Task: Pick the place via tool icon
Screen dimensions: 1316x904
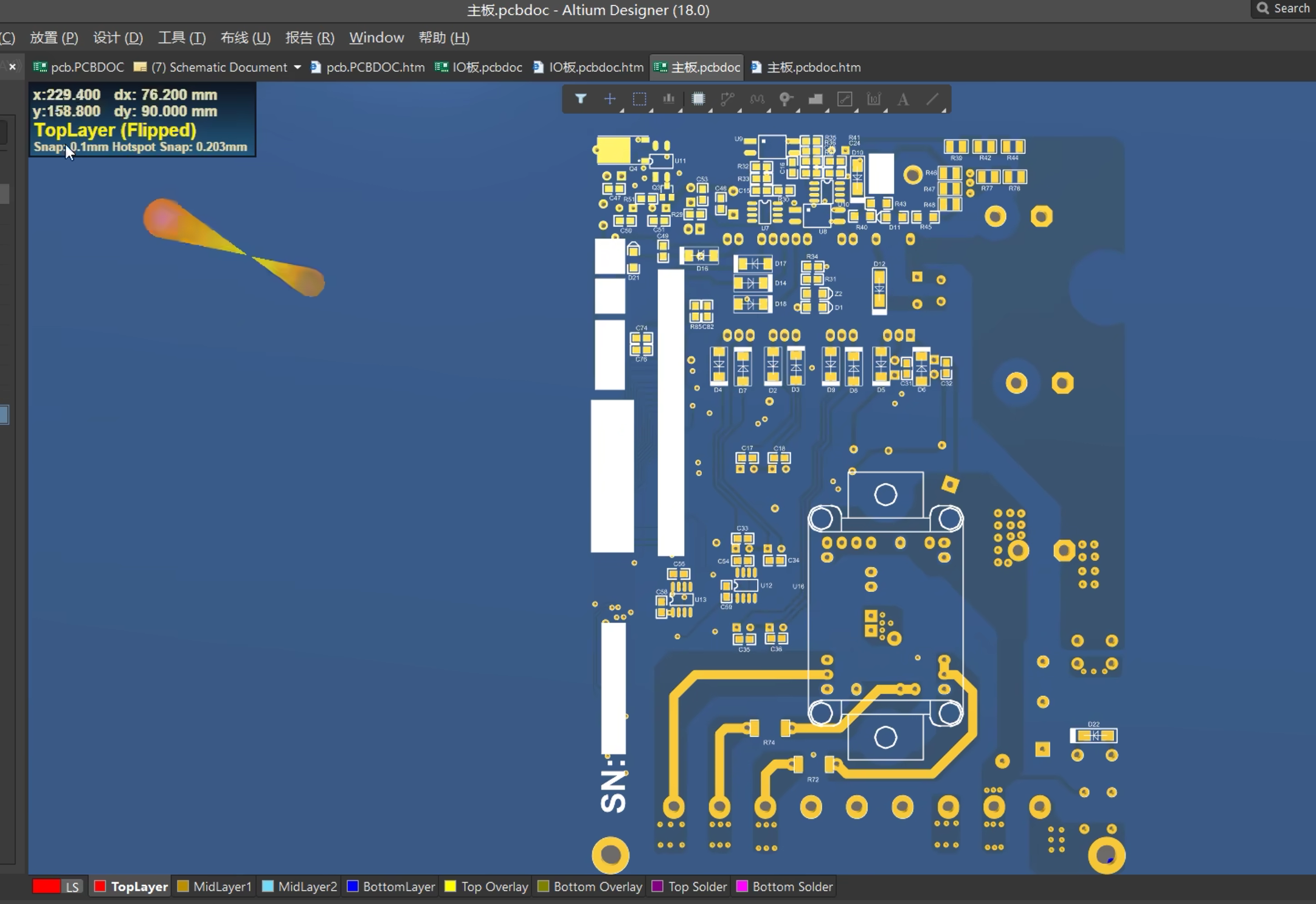Action: point(786,99)
